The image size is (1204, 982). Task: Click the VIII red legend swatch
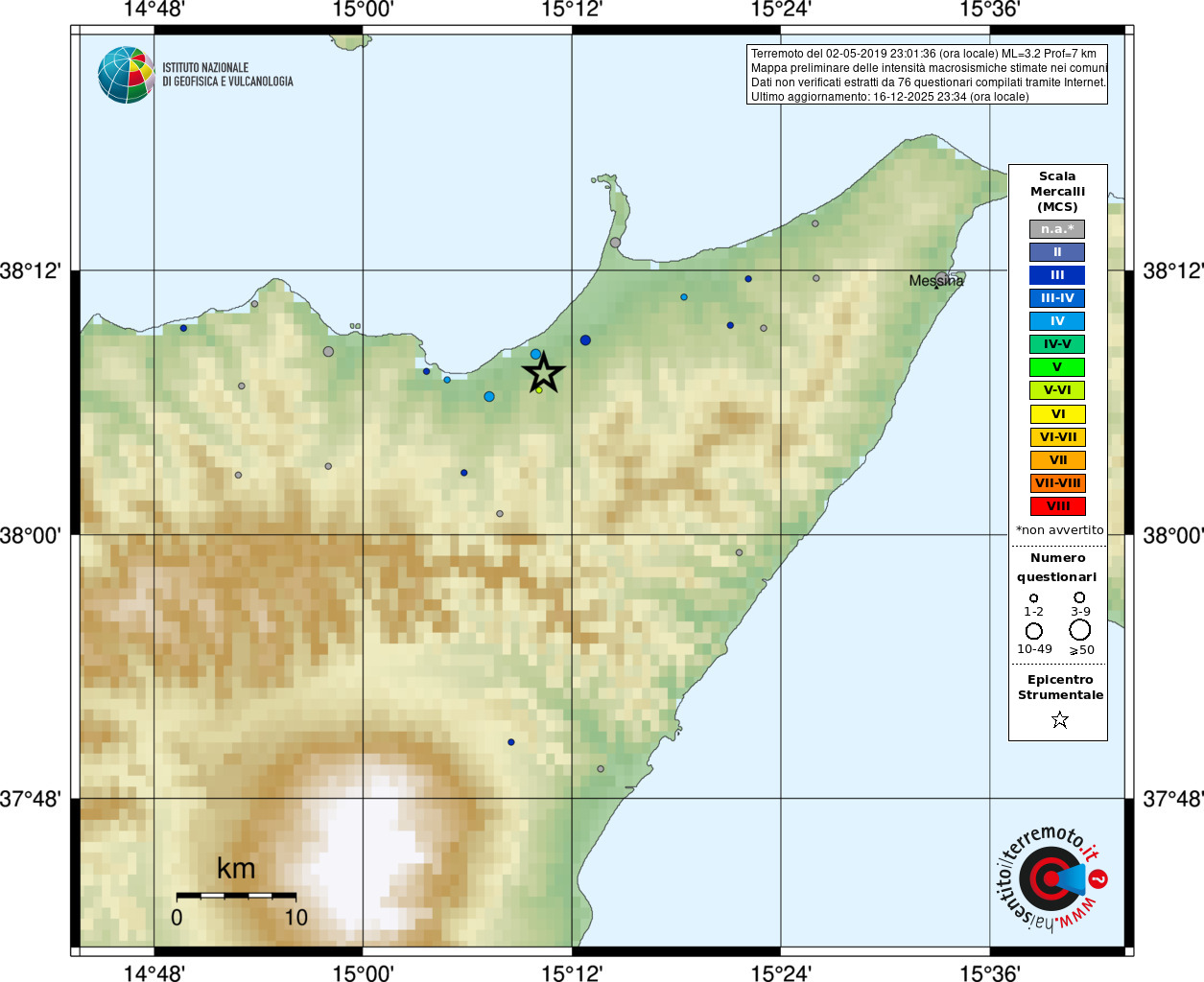click(1057, 506)
